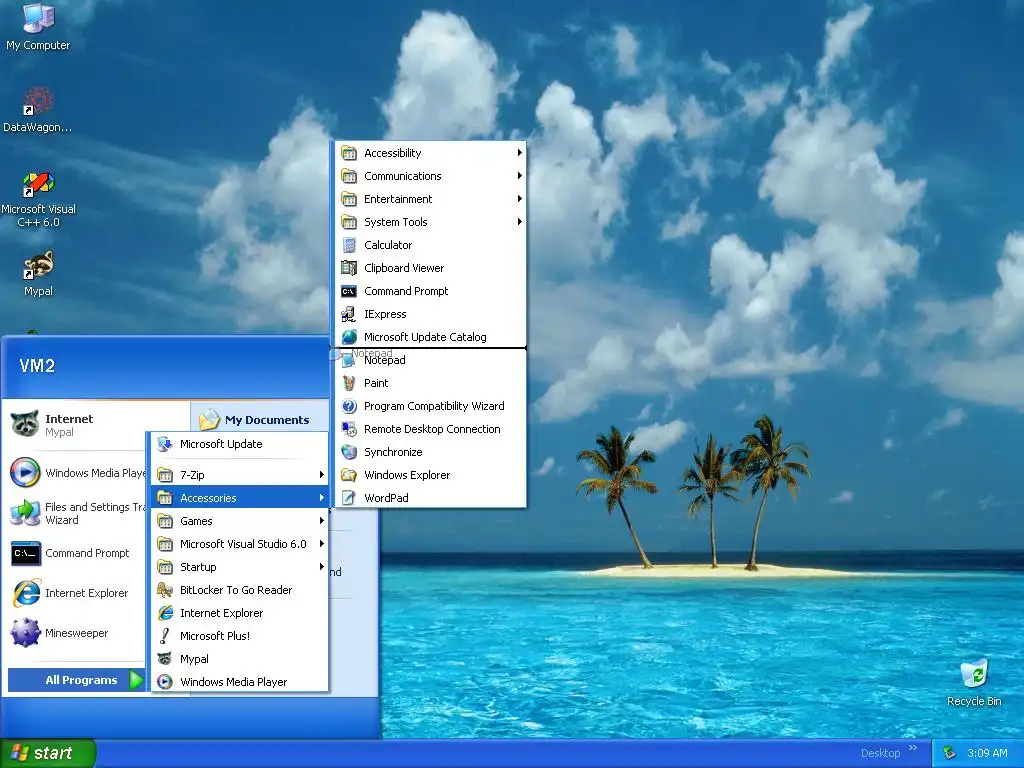
Task: Select Windows Explorer menu entry
Action: [431, 475]
